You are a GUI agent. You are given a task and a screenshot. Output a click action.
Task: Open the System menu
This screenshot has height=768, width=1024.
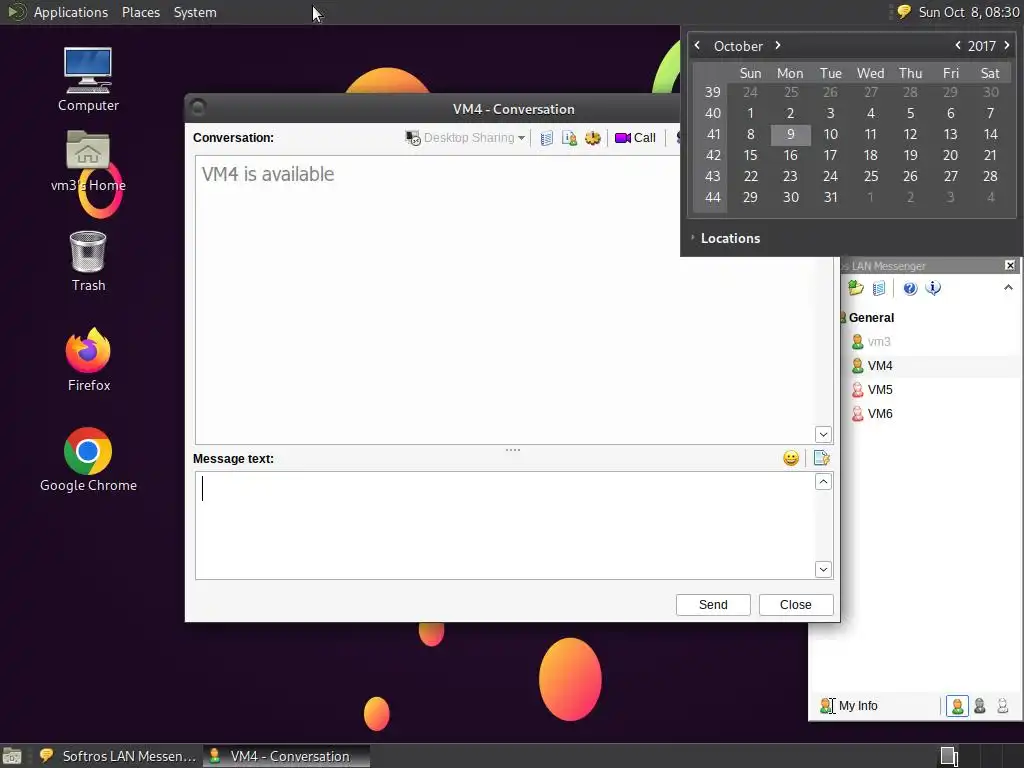[x=195, y=12]
